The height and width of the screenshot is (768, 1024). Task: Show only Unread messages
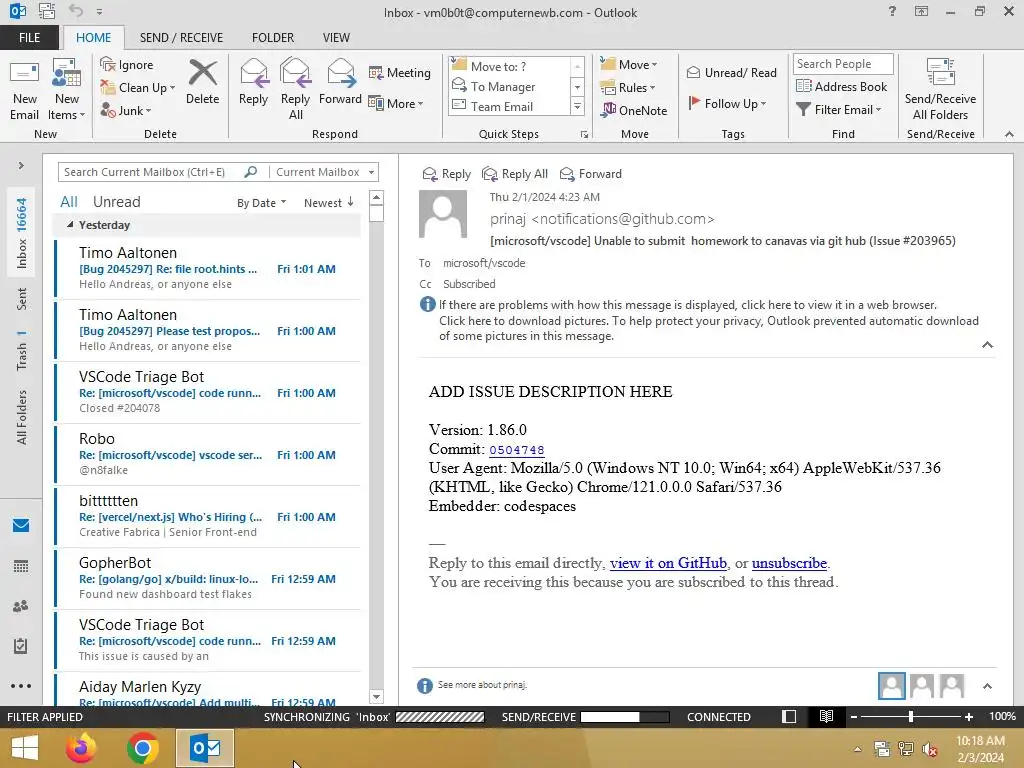pyautogui.click(x=116, y=202)
